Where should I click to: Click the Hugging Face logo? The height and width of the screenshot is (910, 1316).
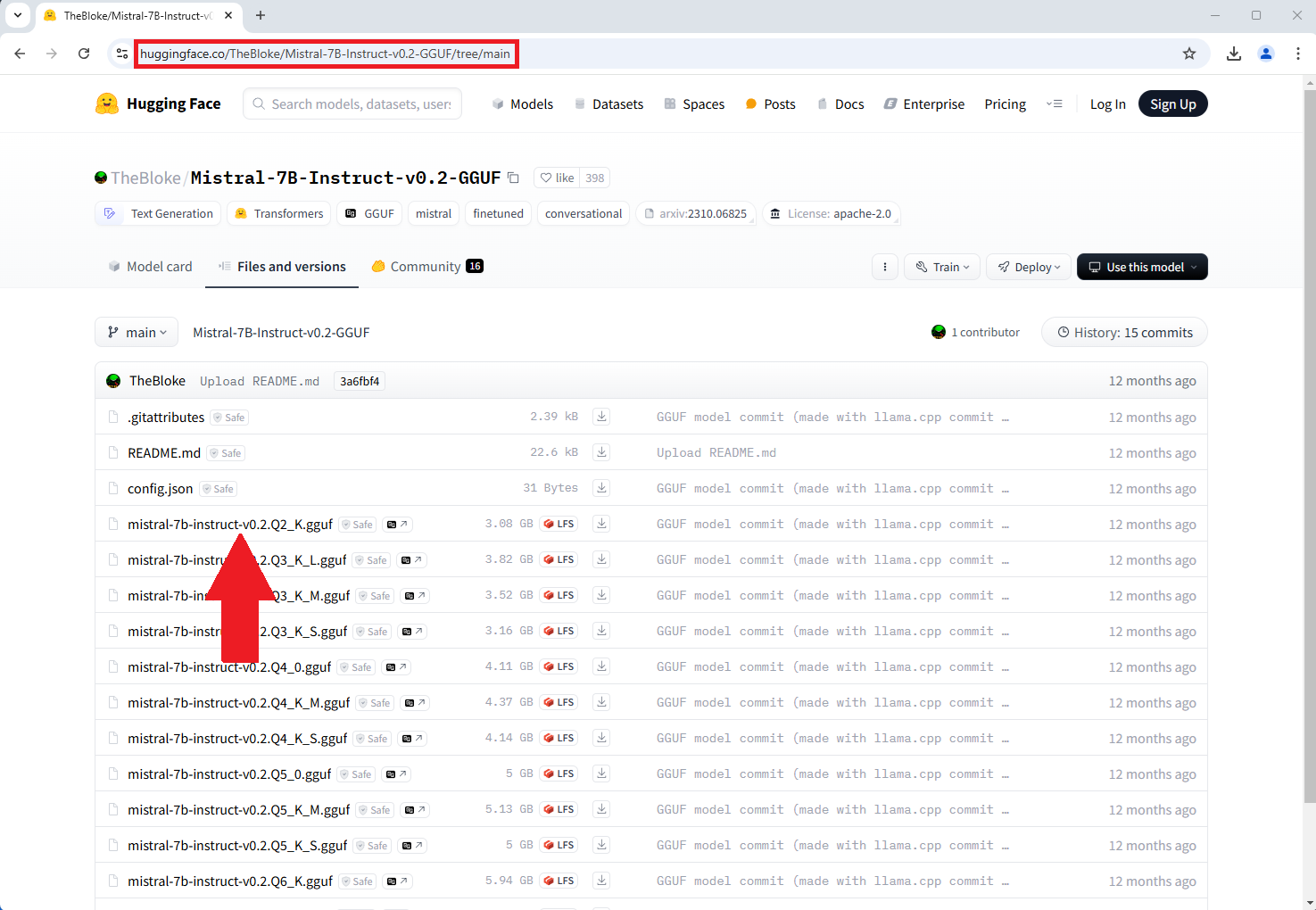[x=158, y=103]
